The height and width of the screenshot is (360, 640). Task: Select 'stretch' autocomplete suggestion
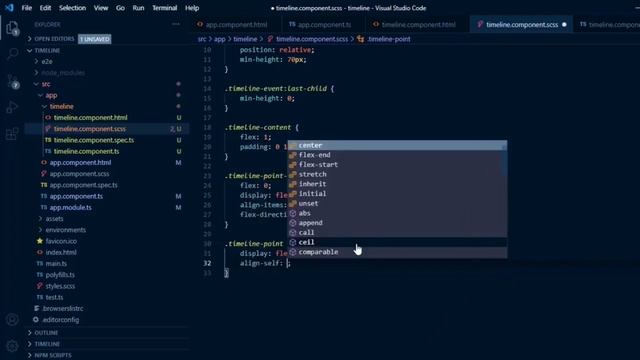[x=397, y=174]
